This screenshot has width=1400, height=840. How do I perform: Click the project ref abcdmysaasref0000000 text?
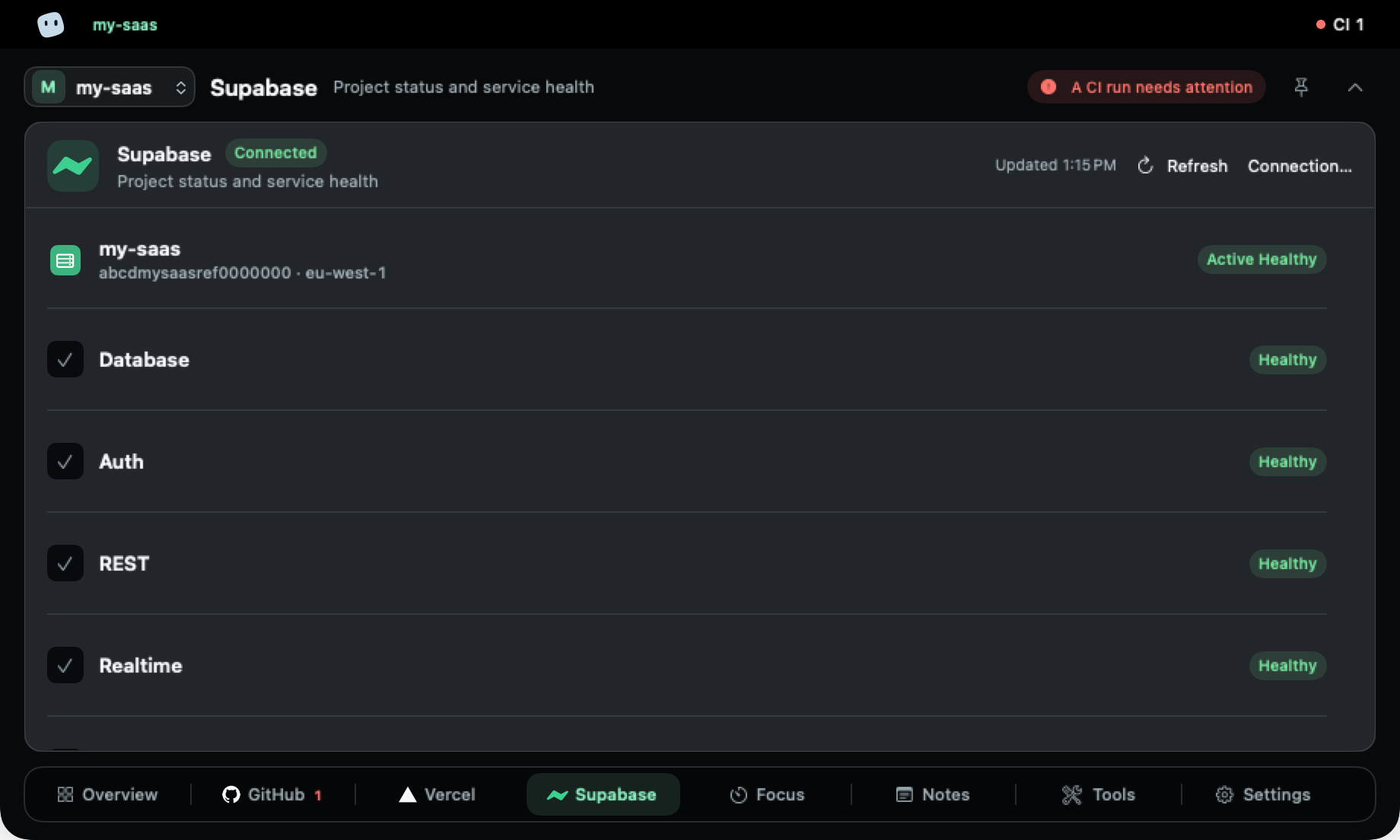click(x=195, y=273)
